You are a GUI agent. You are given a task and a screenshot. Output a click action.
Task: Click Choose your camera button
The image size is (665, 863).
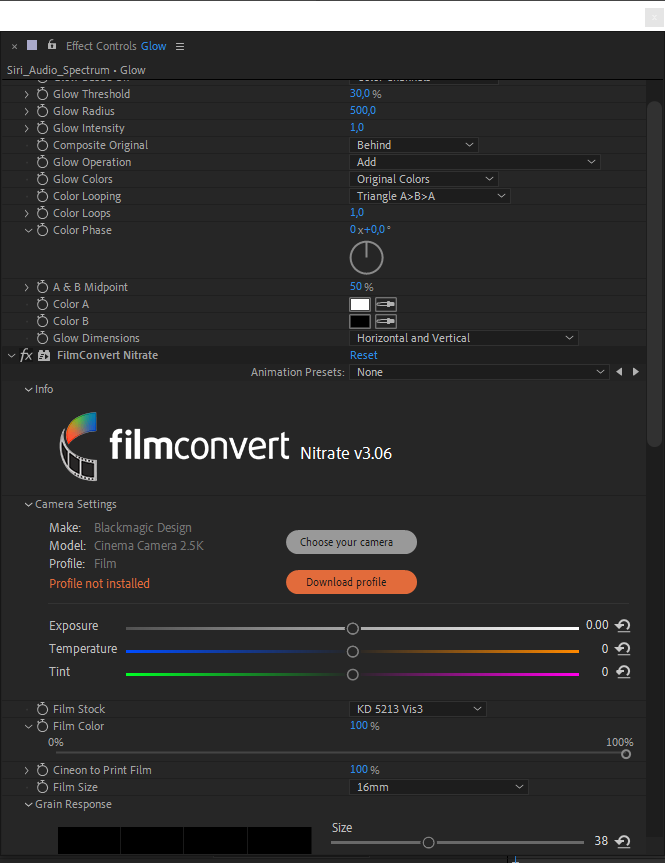pyautogui.click(x=351, y=542)
